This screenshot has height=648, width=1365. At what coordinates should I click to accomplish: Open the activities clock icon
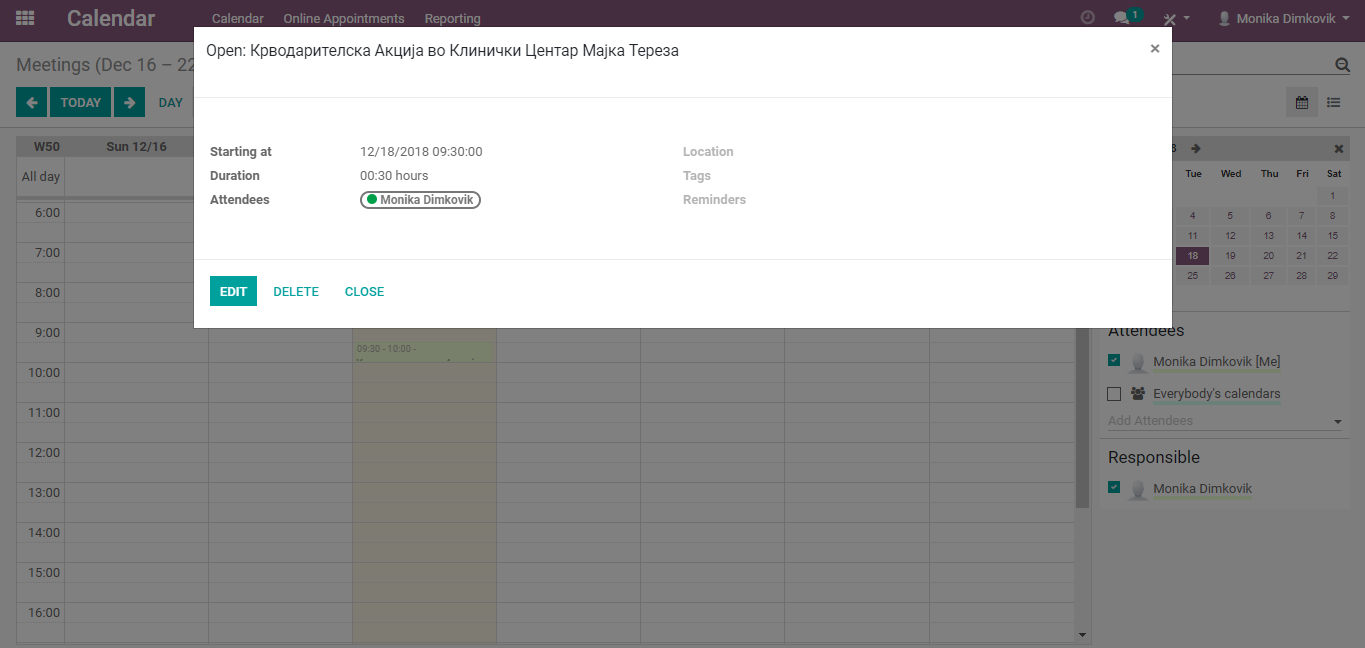[1088, 18]
